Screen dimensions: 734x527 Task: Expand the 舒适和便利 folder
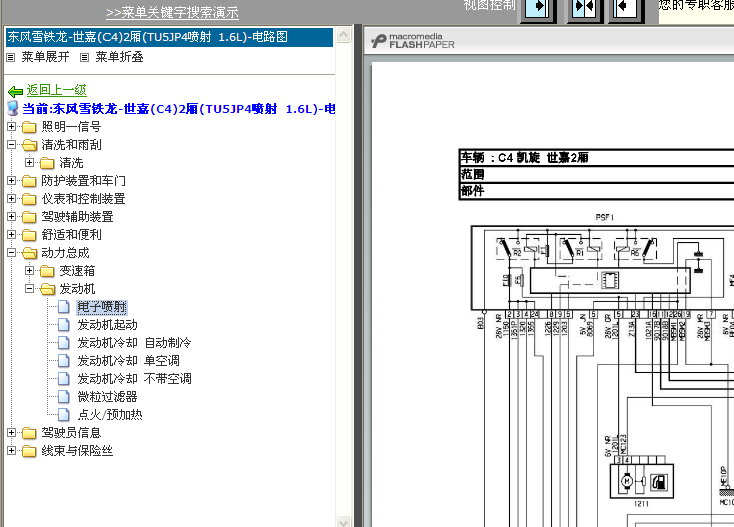coord(12,235)
